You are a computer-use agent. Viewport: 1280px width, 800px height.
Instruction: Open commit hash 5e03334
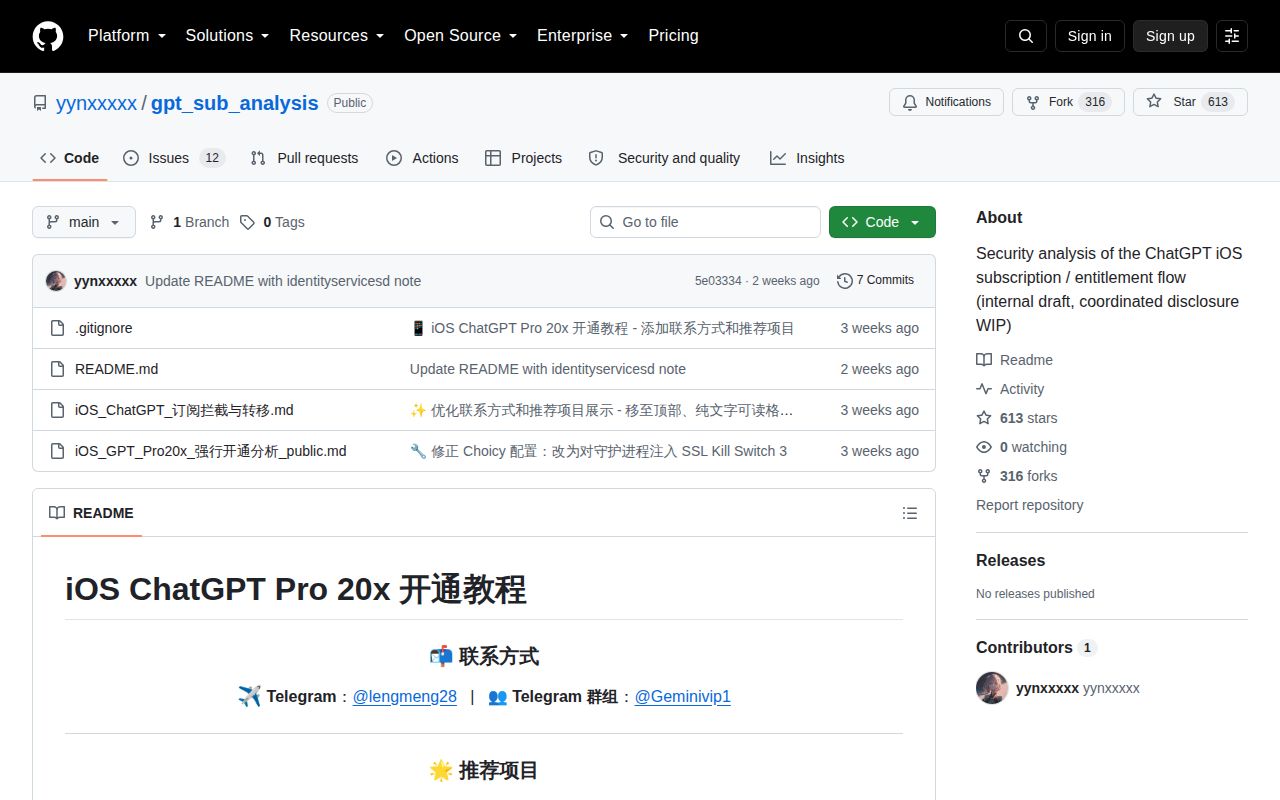[x=718, y=281]
